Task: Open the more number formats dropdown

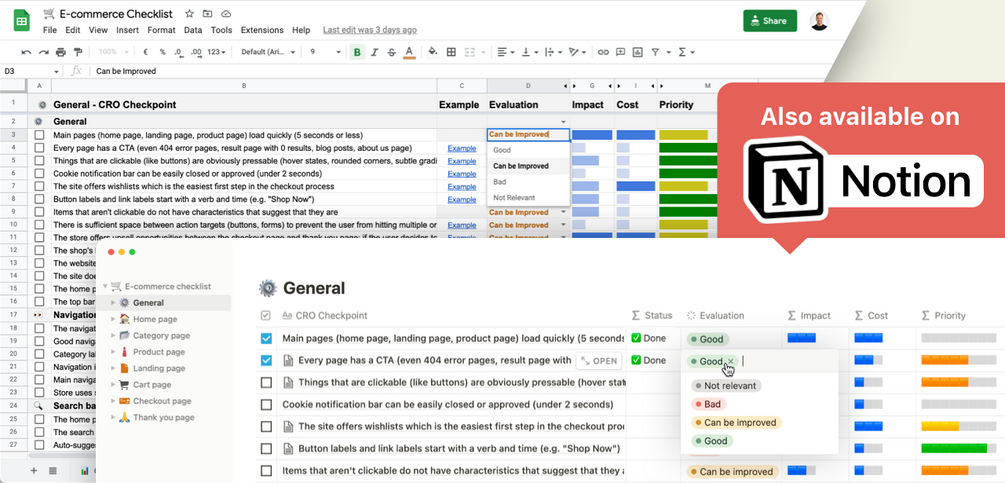Action: pos(217,53)
